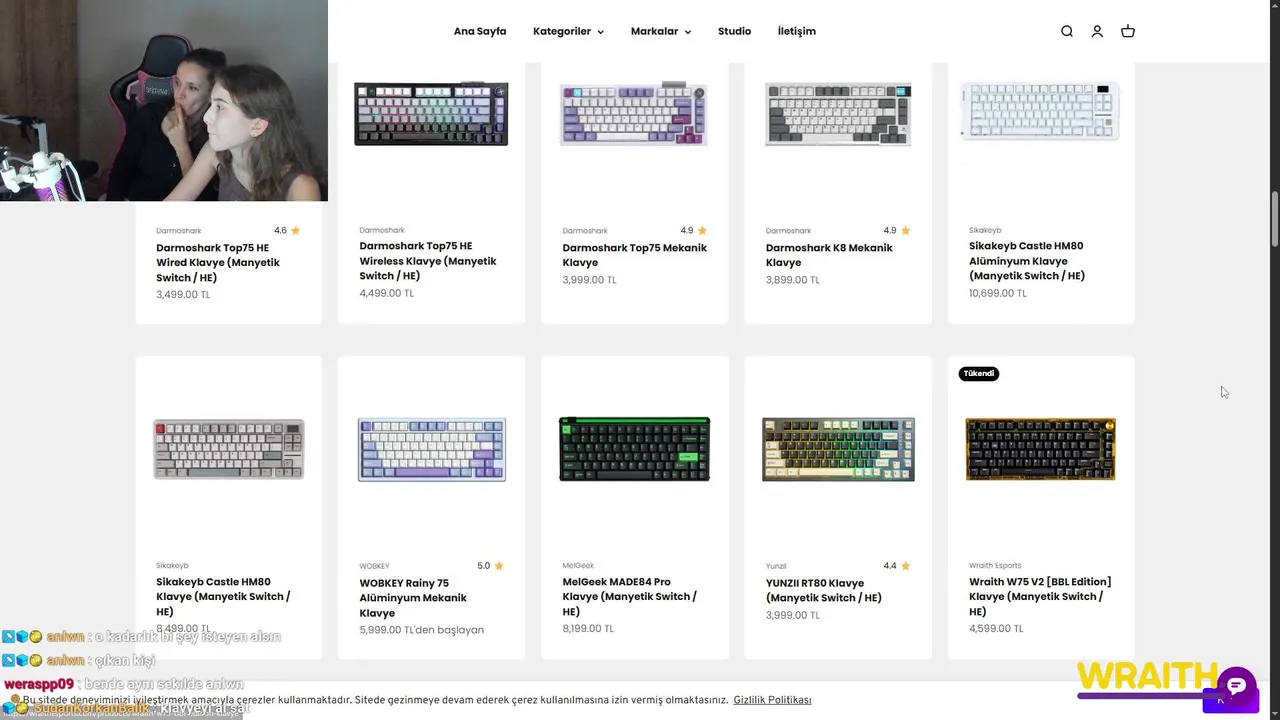Open the purple chat support bubble

(1236, 686)
